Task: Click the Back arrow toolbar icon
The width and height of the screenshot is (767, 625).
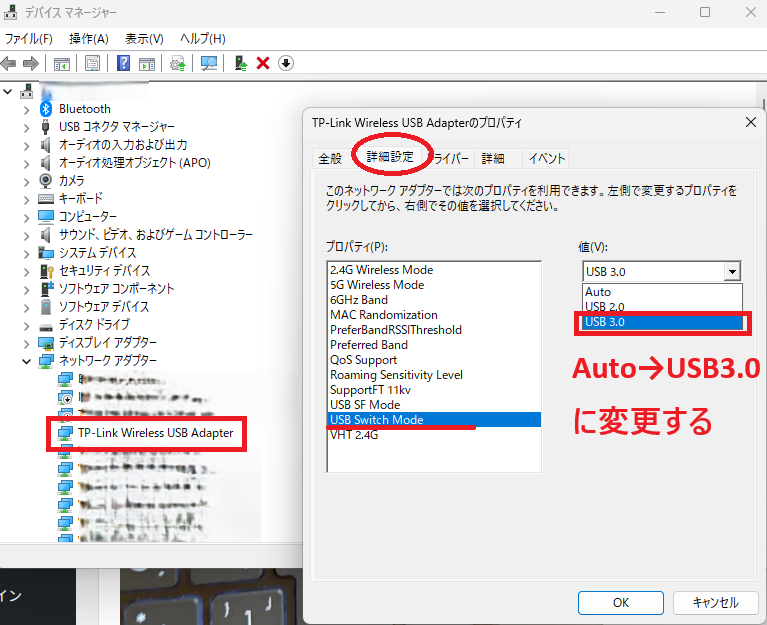Action: coord(9,63)
